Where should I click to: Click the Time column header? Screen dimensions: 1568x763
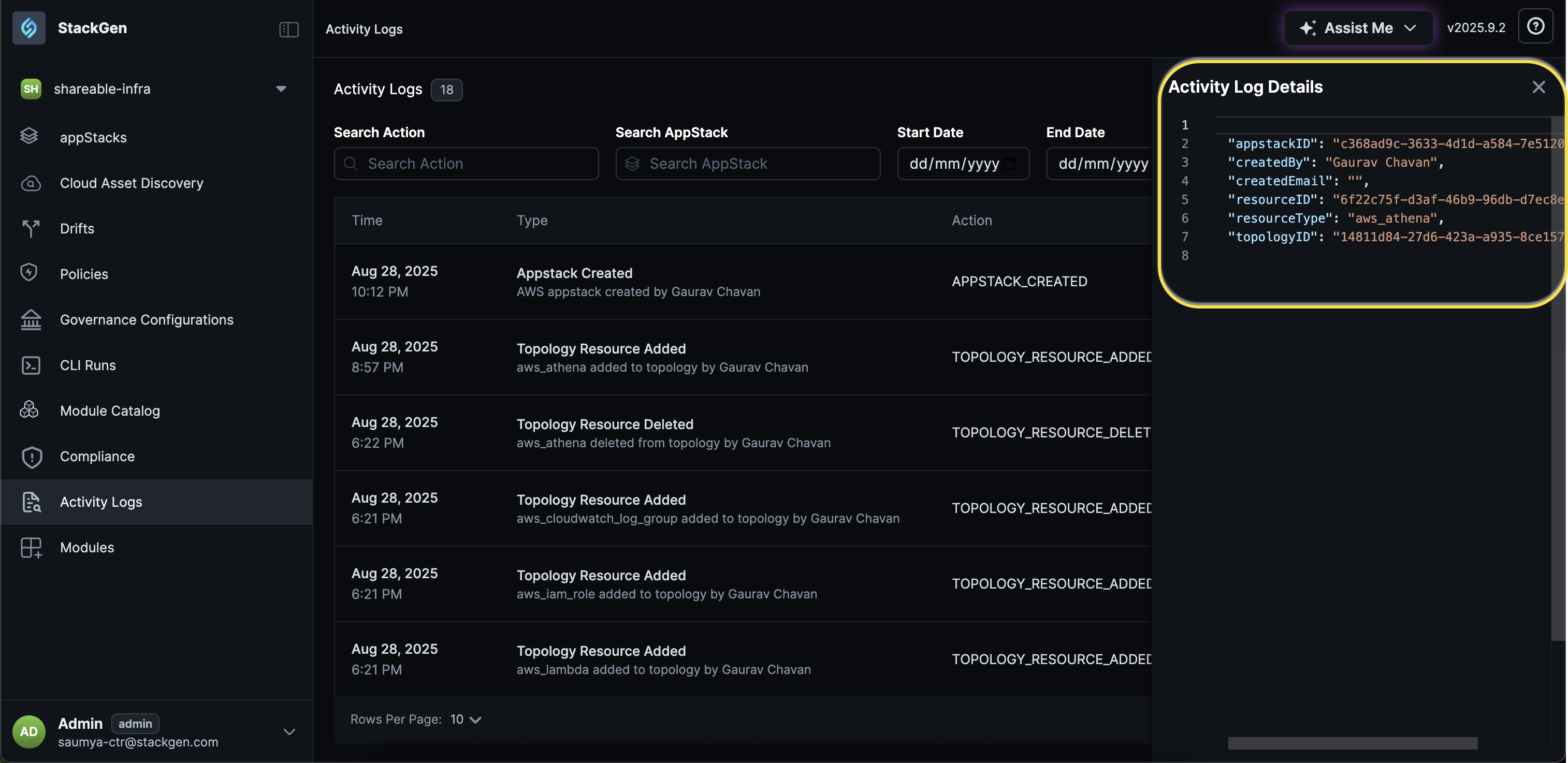(367, 221)
